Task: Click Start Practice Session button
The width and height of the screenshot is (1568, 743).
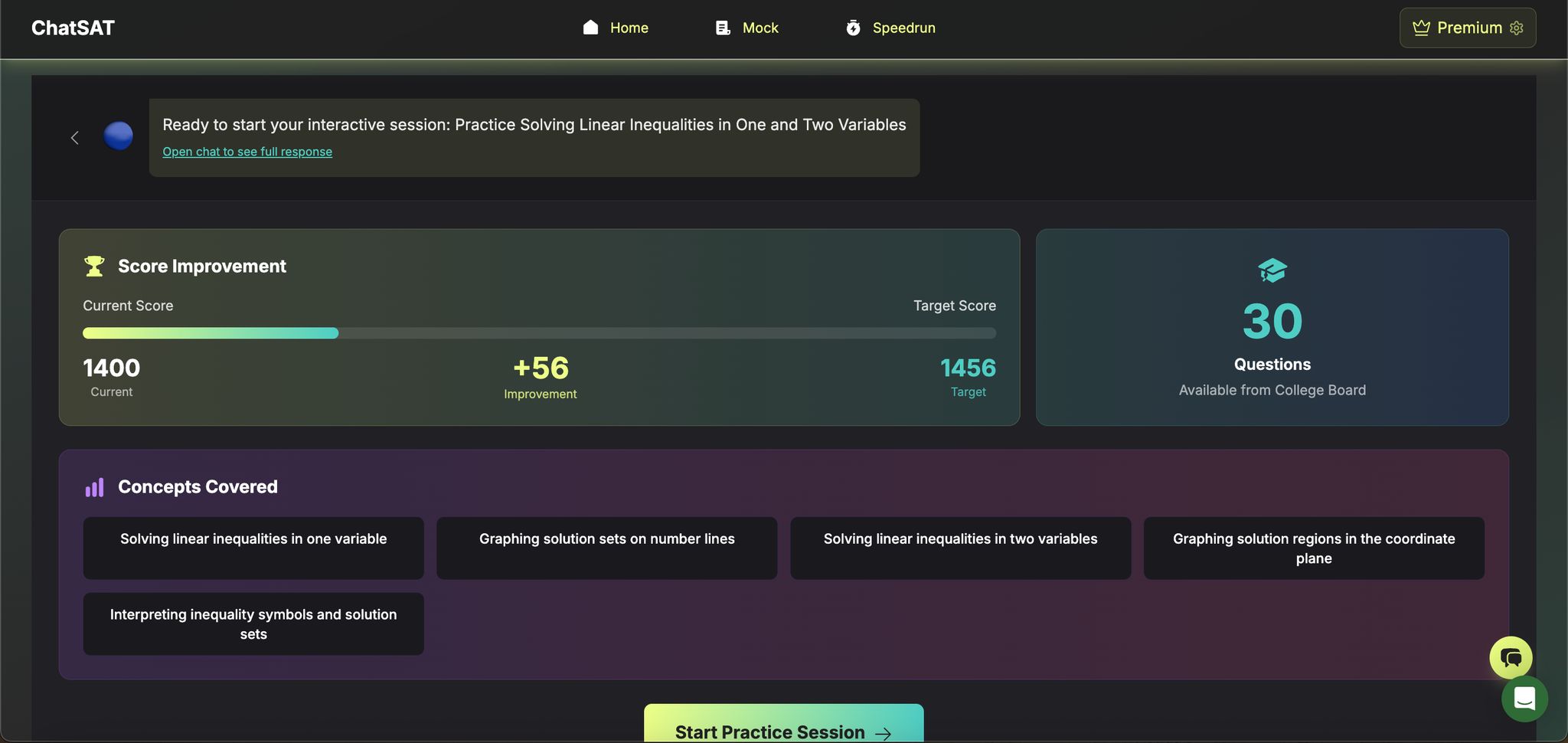Action: point(783,726)
